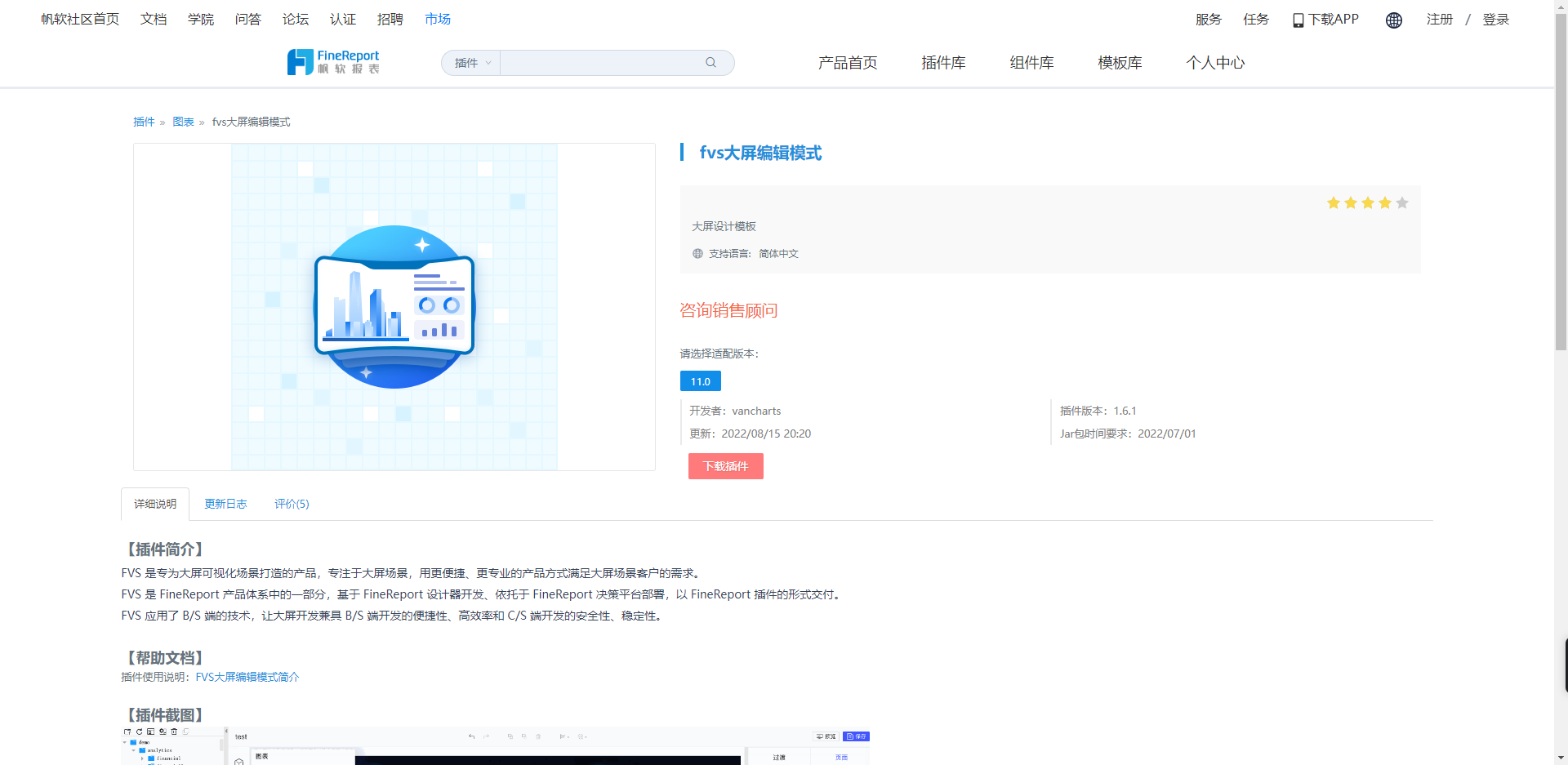Switch to the 评价(5) tab

tap(292, 504)
